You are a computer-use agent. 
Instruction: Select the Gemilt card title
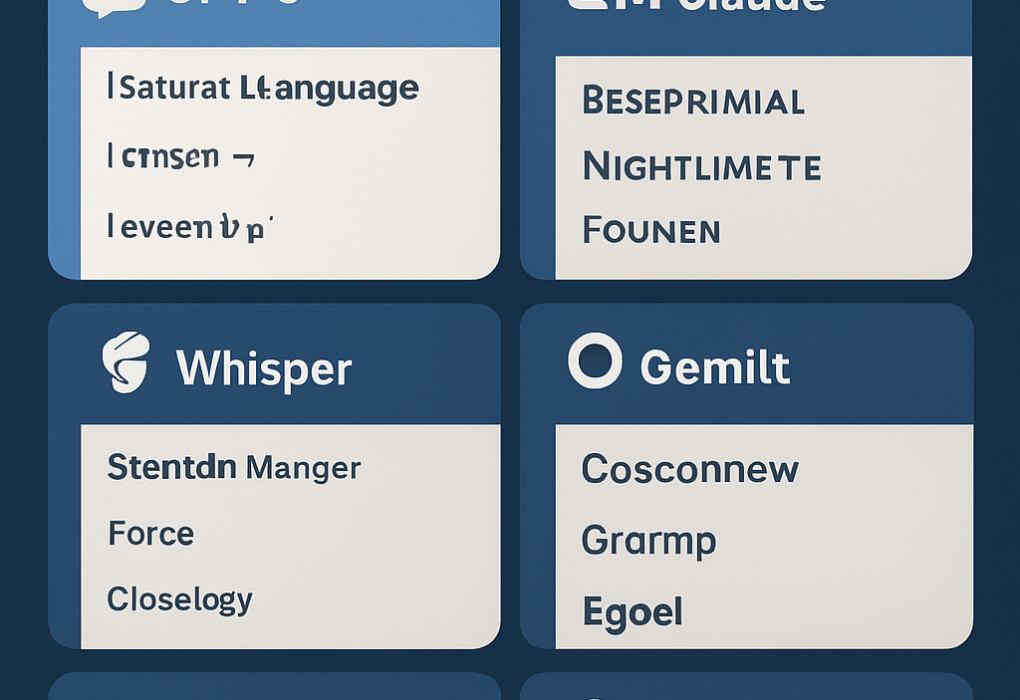pyautogui.click(x=715, y=368)
